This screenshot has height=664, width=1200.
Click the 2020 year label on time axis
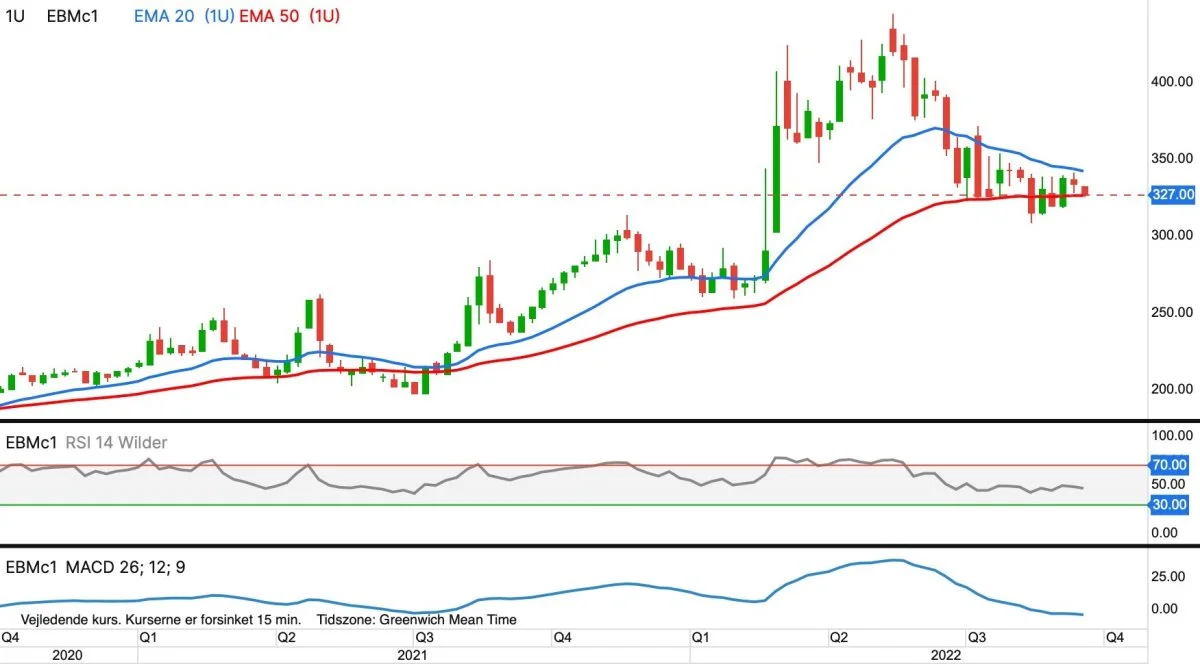coord(66,655)
